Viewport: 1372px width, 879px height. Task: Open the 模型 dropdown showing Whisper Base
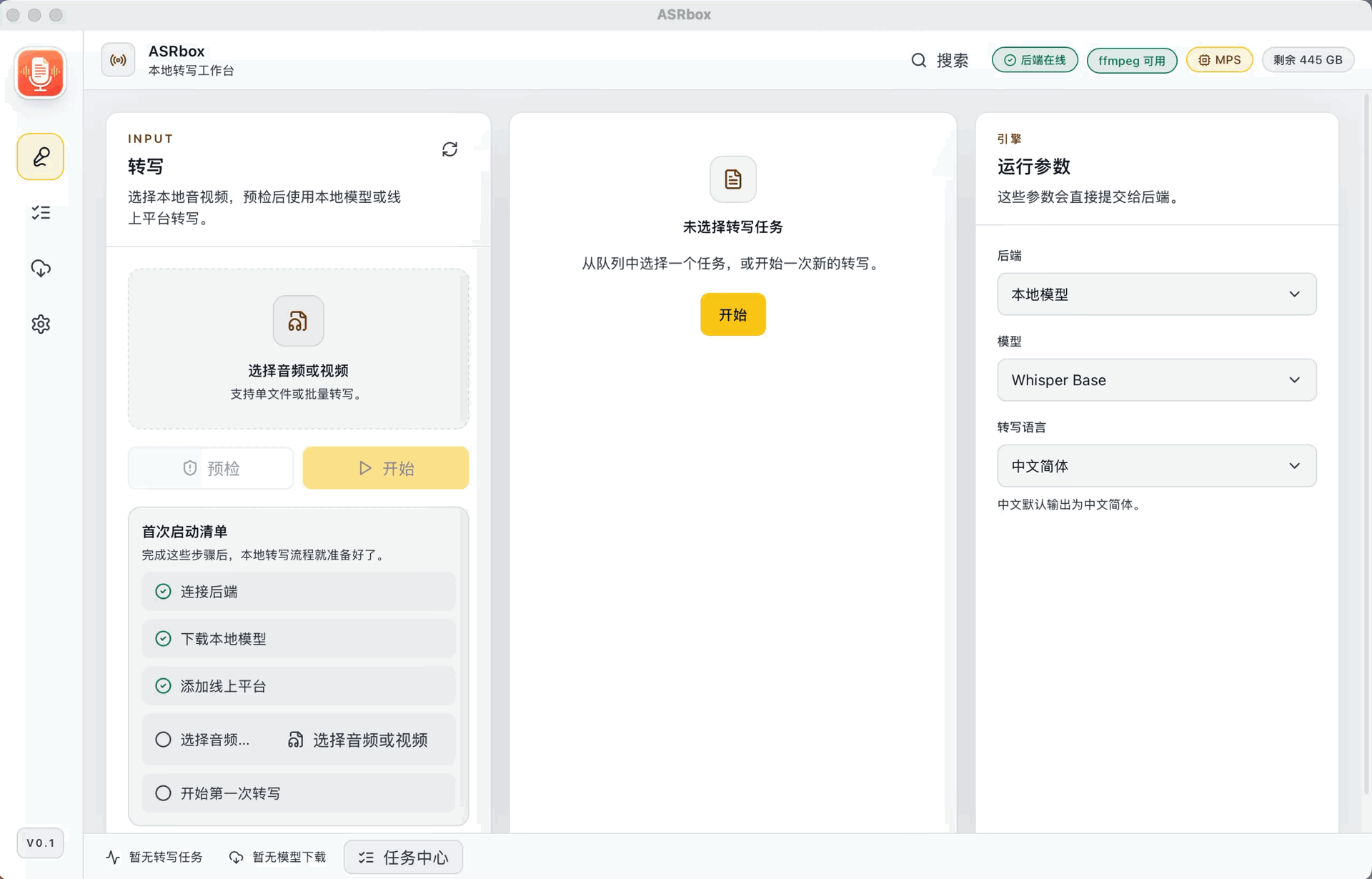pyautogui.click(x=1157, y=379)
